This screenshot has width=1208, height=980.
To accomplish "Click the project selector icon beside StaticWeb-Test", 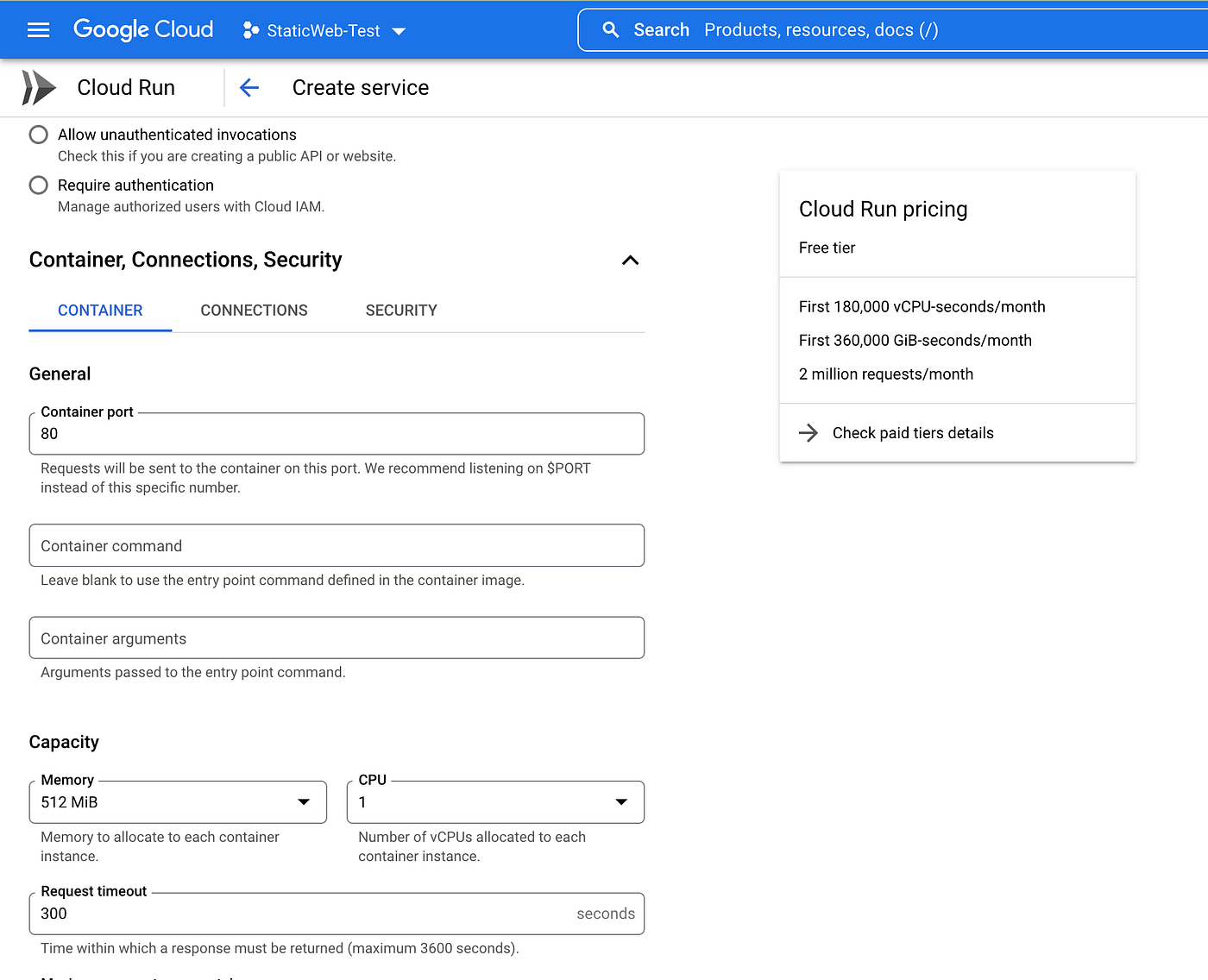I will (x=252, y=30).
